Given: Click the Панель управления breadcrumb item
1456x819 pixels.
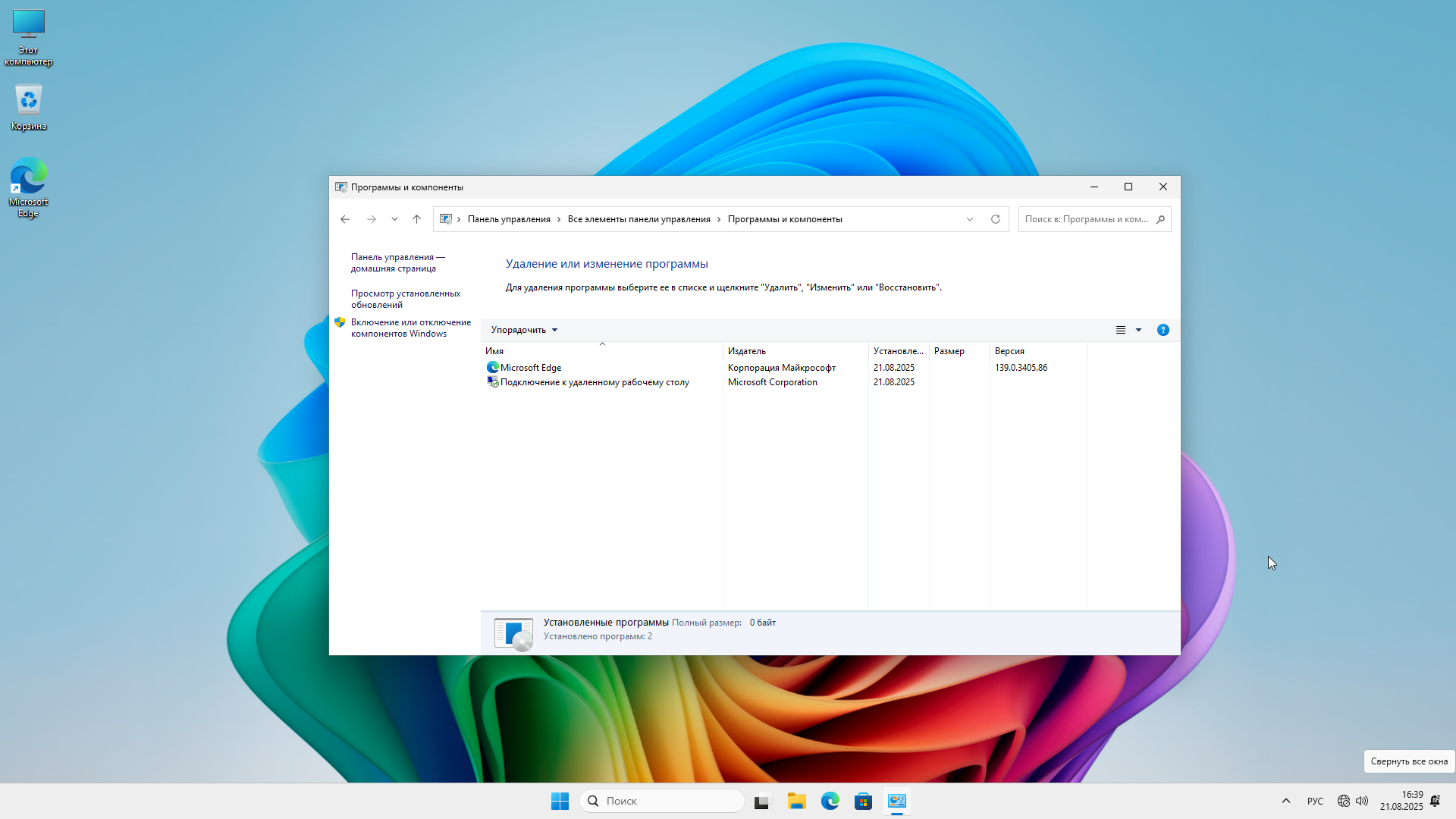Looking at the screenshot, I should click(509, 219).
